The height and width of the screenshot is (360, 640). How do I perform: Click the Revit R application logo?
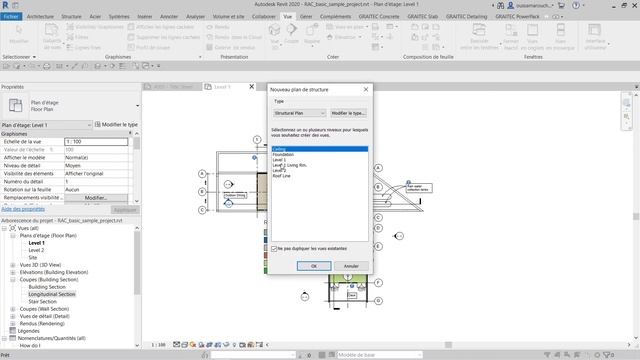click(5, 5)
